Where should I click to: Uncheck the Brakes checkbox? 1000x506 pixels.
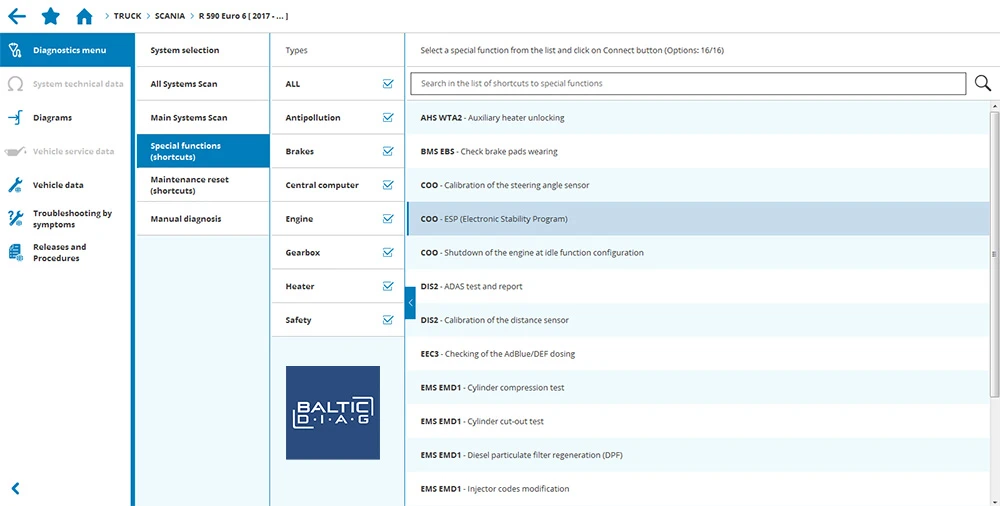point(388,151)
